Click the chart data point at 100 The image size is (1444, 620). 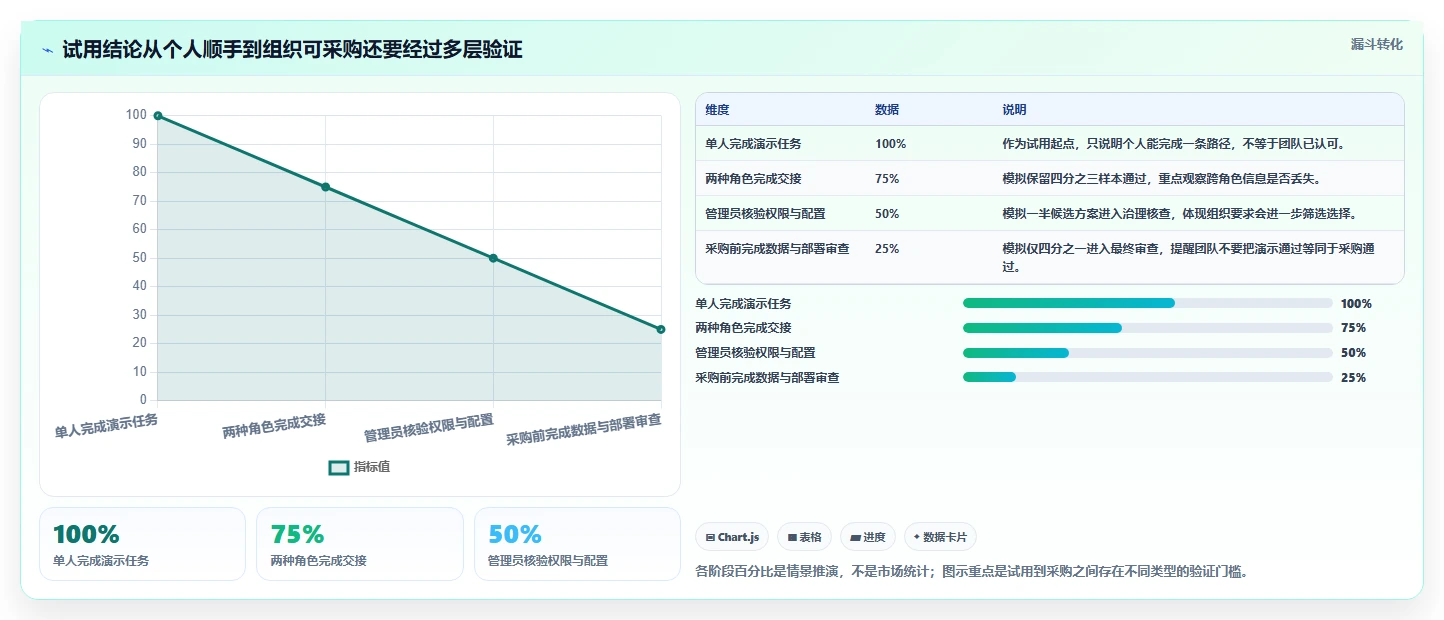158,116
